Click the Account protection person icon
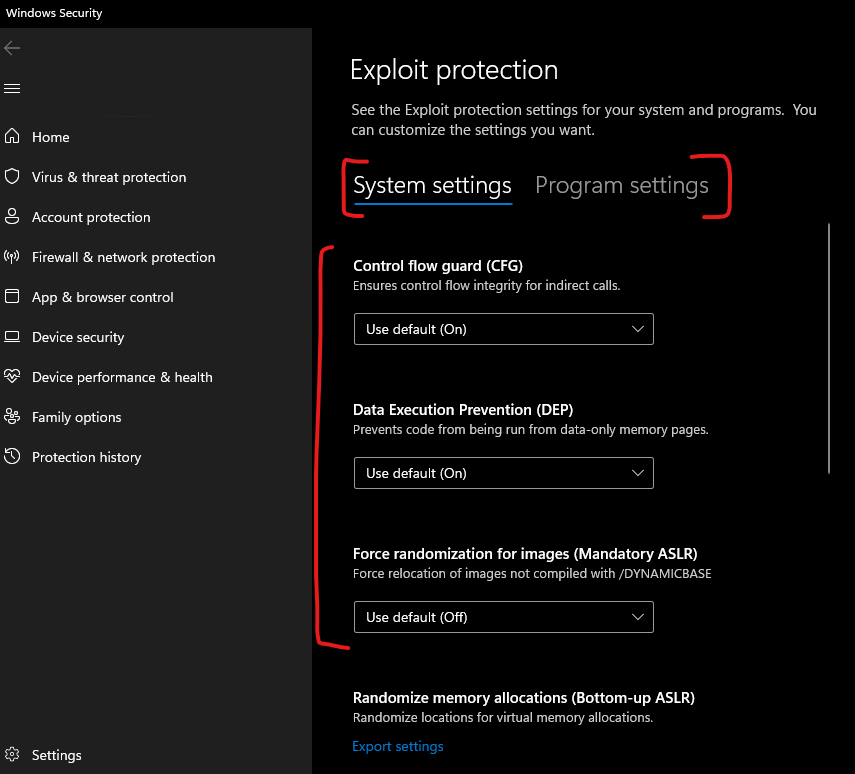The image size is (855, 774). (12, 217)
